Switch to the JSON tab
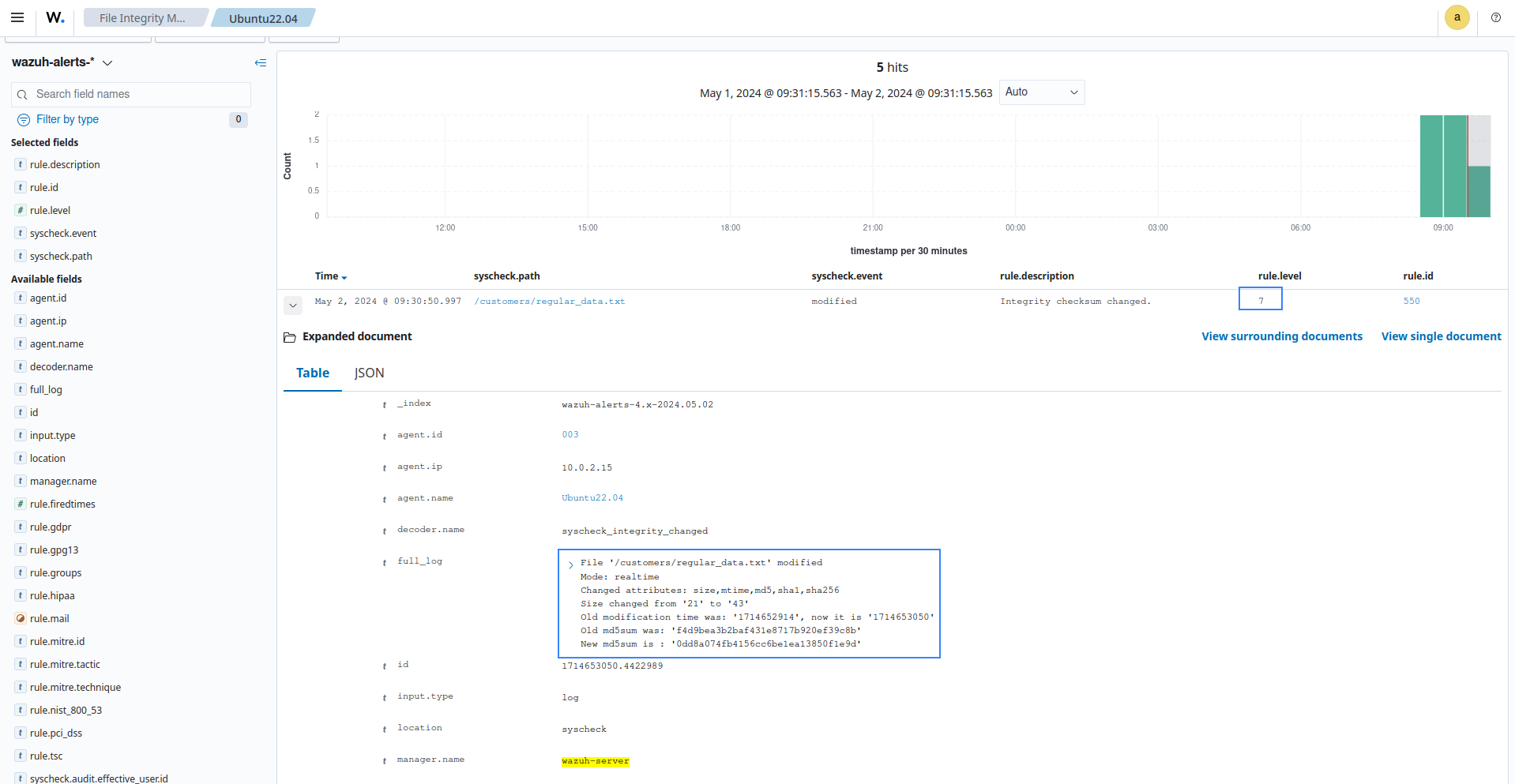This screenshot has width=1515, height=784. [x=369, y=373]
